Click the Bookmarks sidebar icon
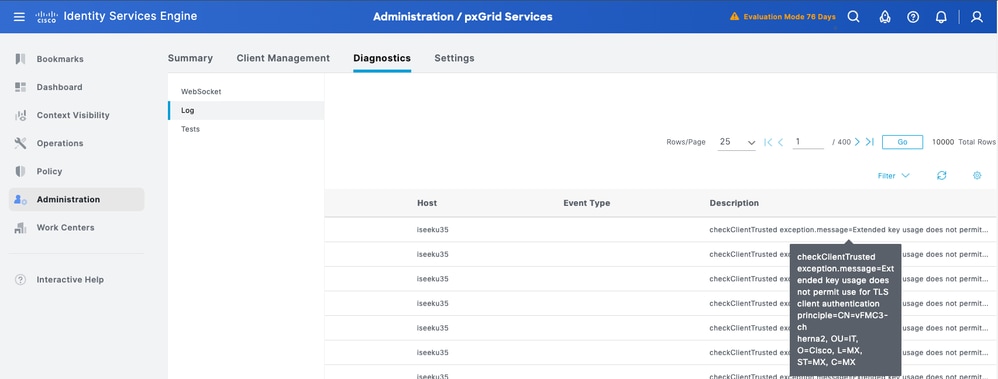This screenshot has width=998, height=379. 20,59
